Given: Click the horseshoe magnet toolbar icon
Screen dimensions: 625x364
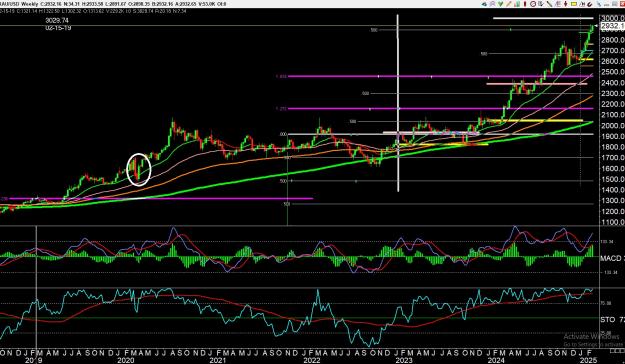Looking at the screenshot, I should [590, 4].
